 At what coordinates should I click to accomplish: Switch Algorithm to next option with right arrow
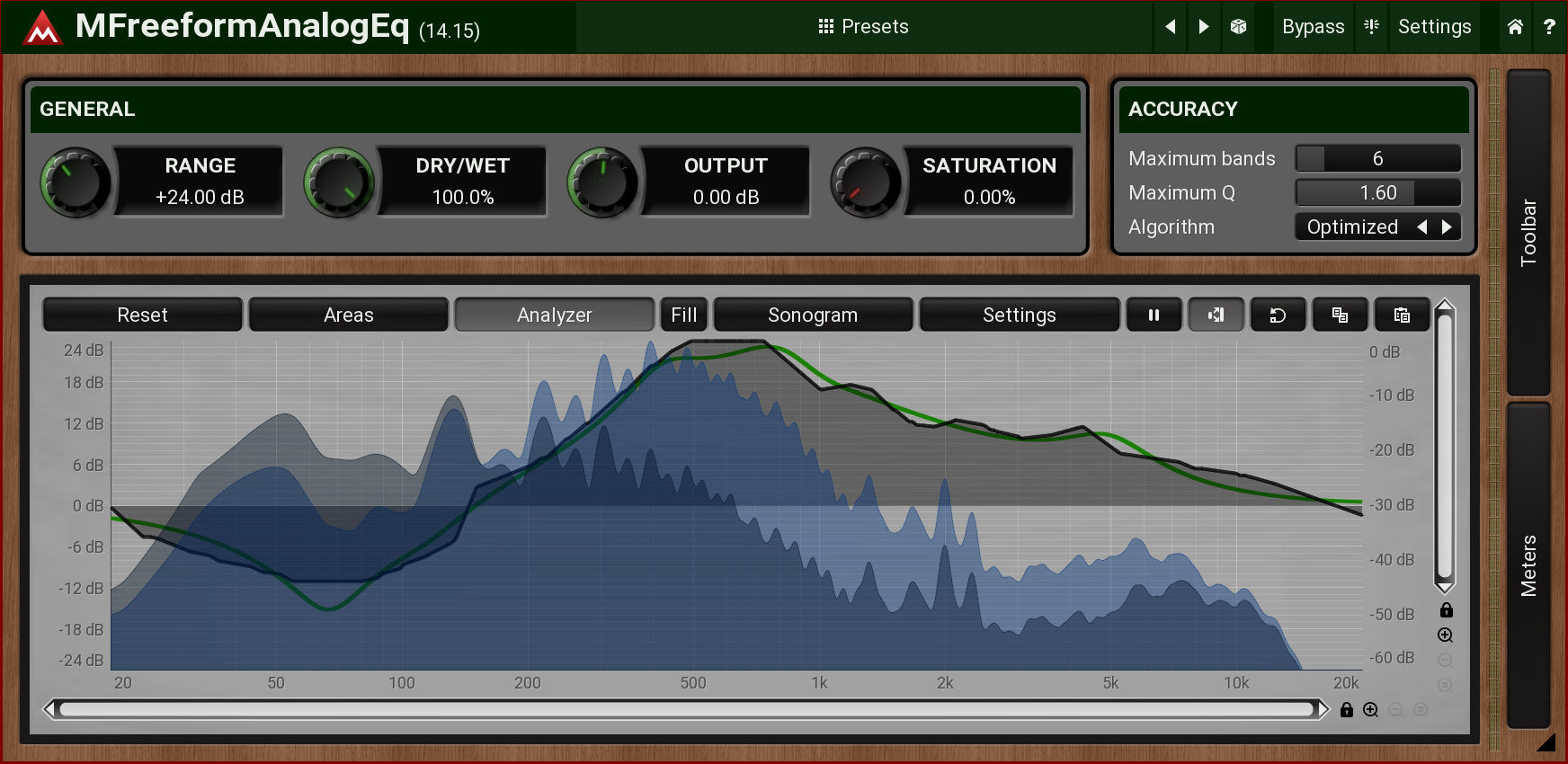[1447, 227]
